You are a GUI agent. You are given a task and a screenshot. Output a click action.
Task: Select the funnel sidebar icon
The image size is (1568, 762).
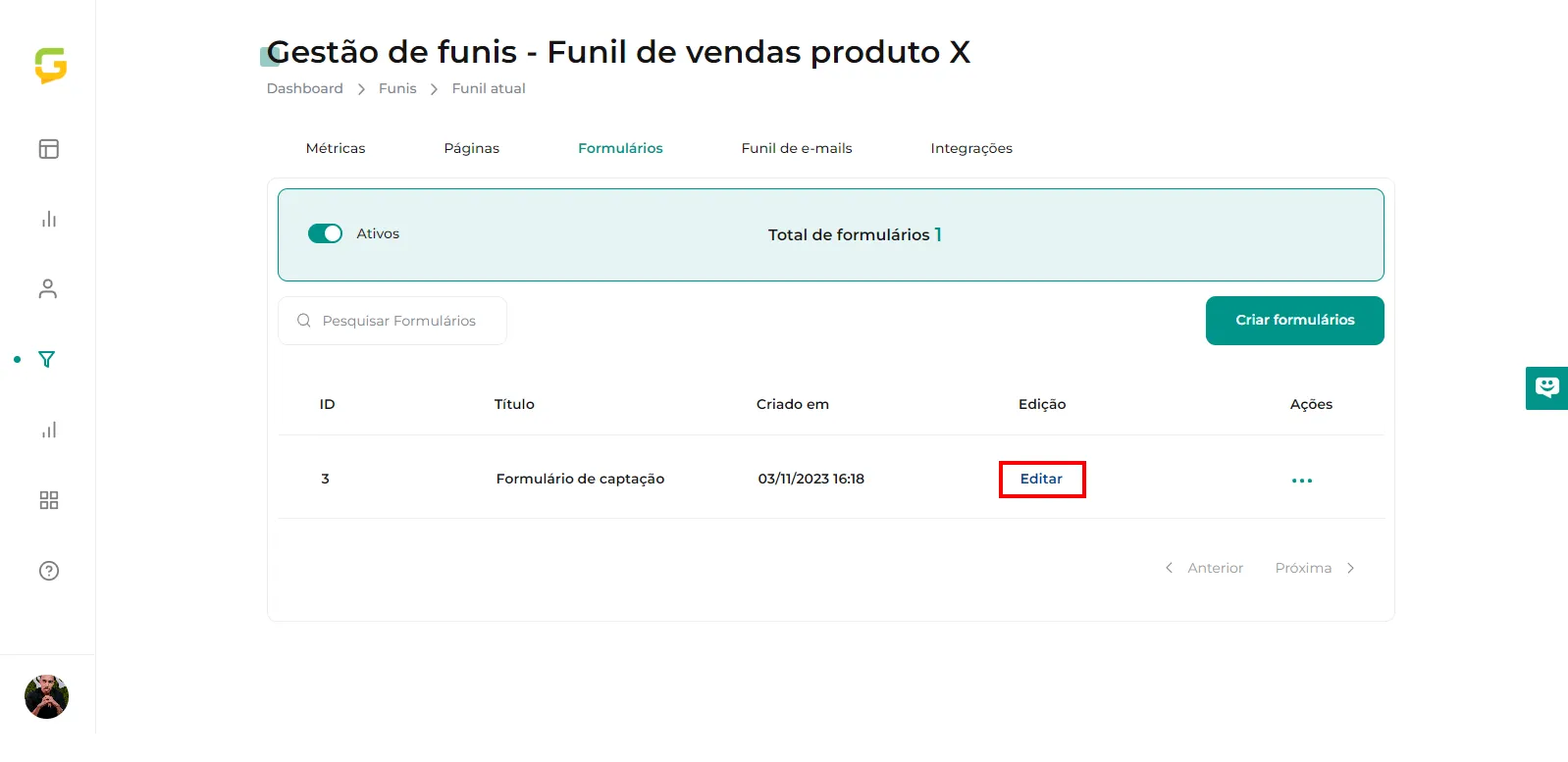[47, 359]
